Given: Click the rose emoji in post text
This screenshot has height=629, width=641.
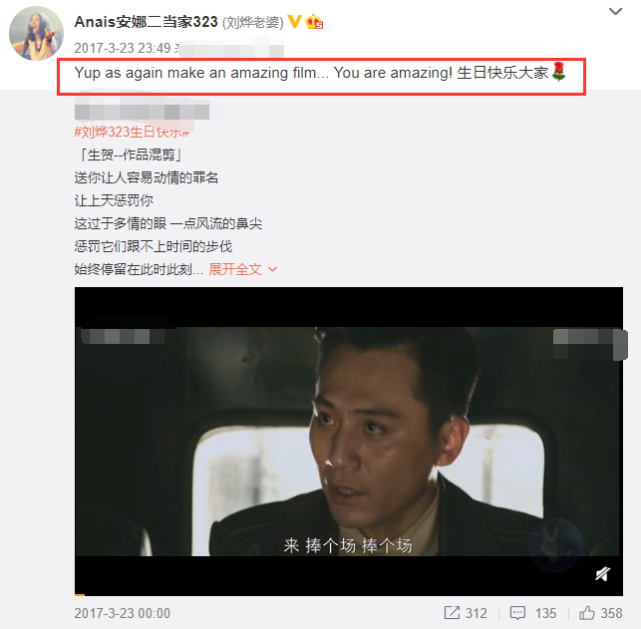Looking at the screenshot, I should (559, 72).
